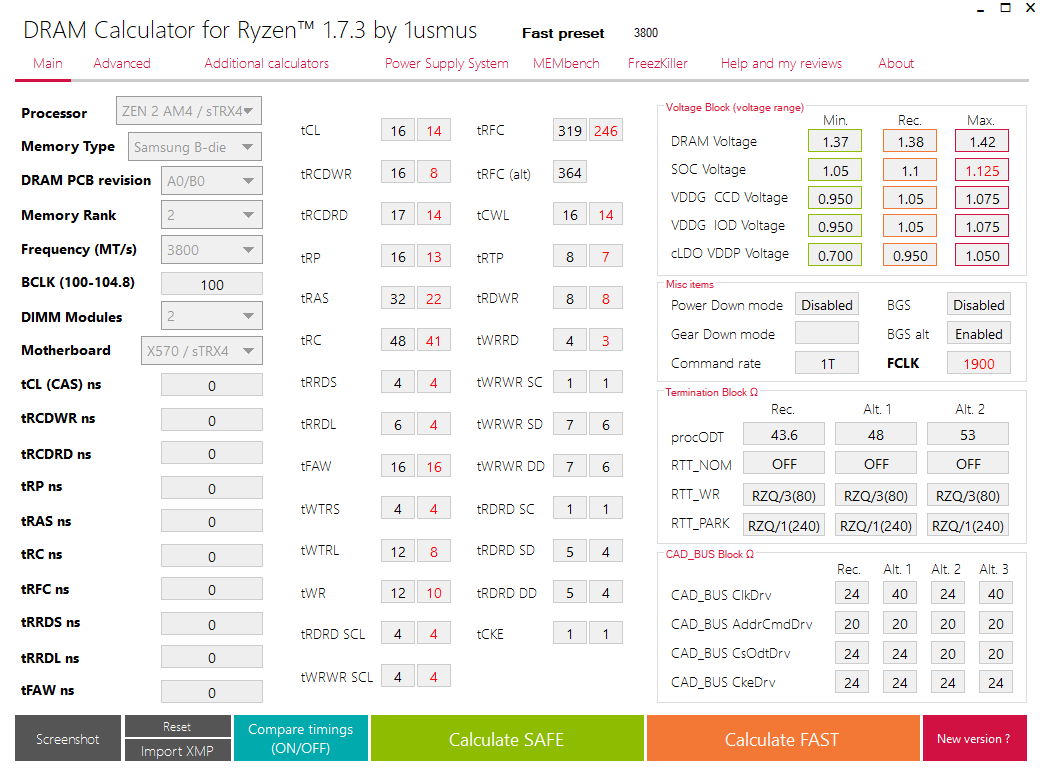The image size is (1045, 780).
Task: Click the Screenshot button
Action: (68, 738)
